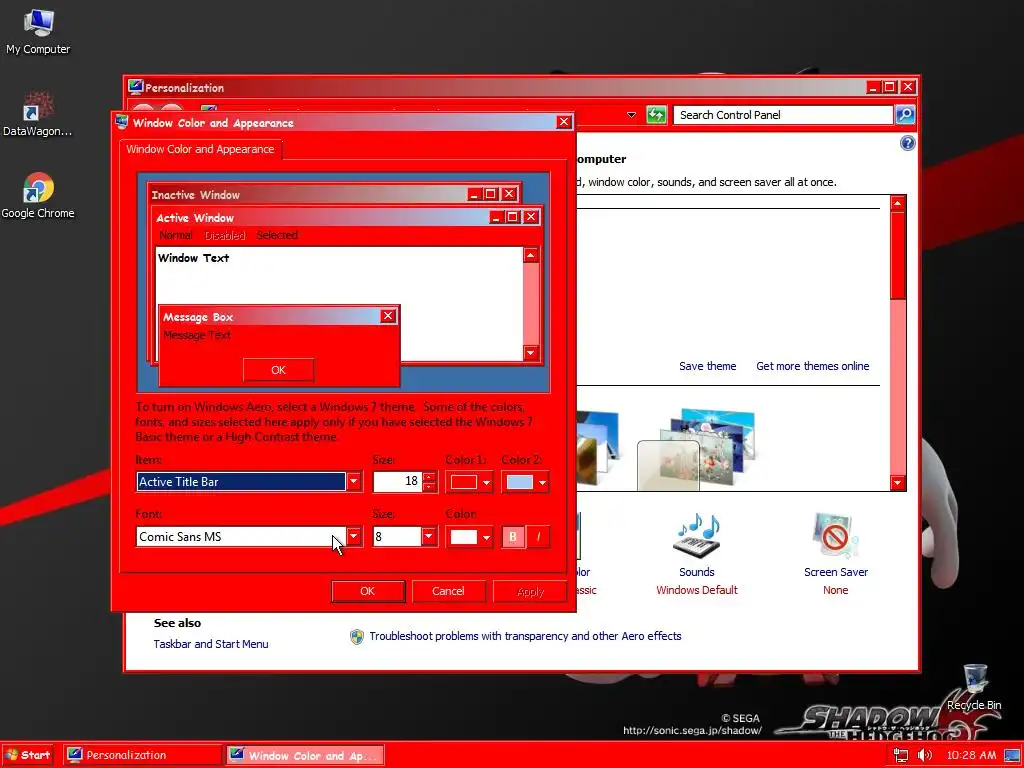Click Normal menu in preview window
This screenshot has height=768, width=1024.
(176, 235)
